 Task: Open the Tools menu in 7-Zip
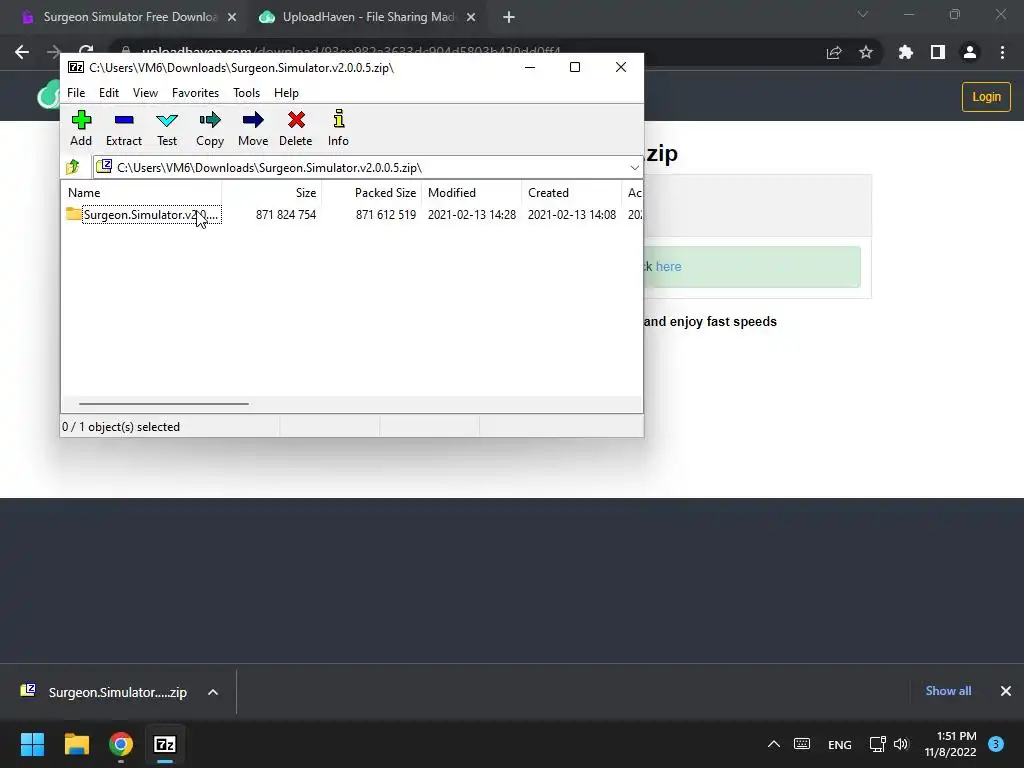point(246,93)
